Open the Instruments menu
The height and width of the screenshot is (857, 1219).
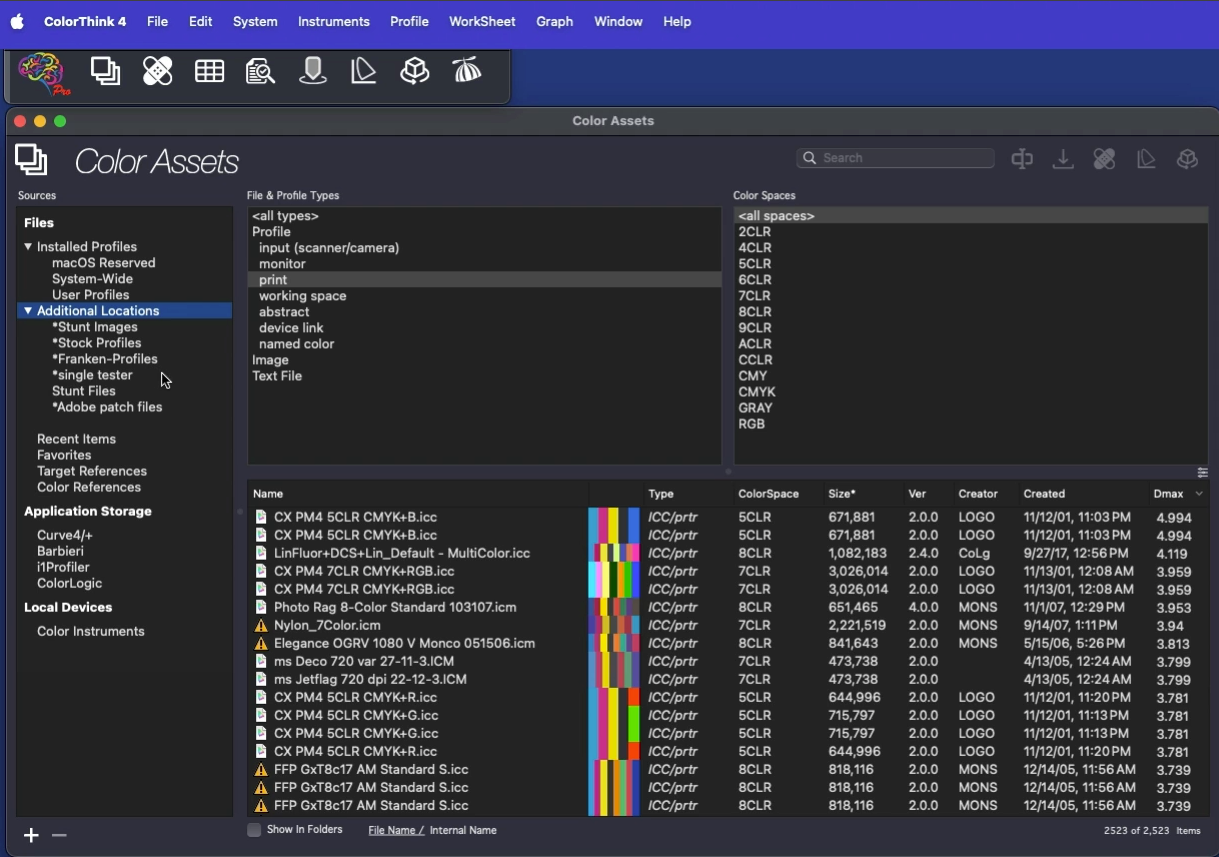pyautogui.click(x=333, y=21)
